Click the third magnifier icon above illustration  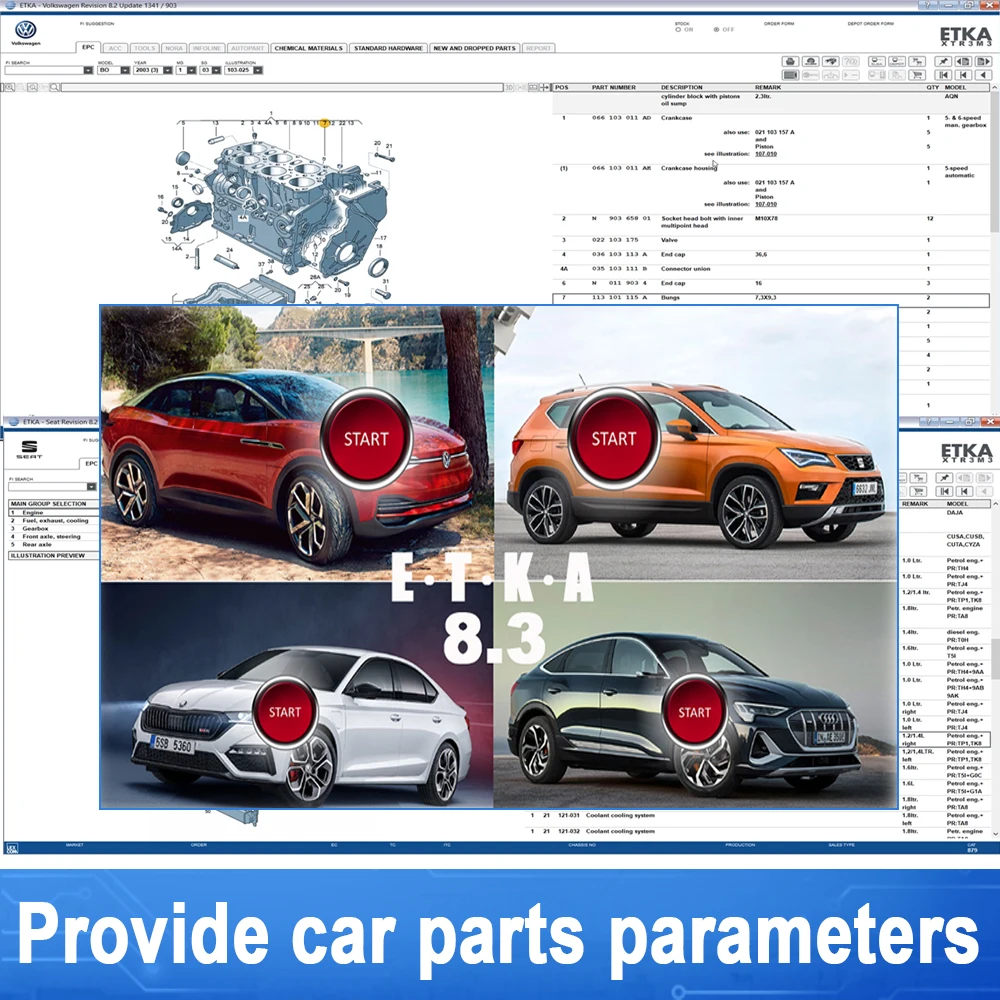(33, 87)
